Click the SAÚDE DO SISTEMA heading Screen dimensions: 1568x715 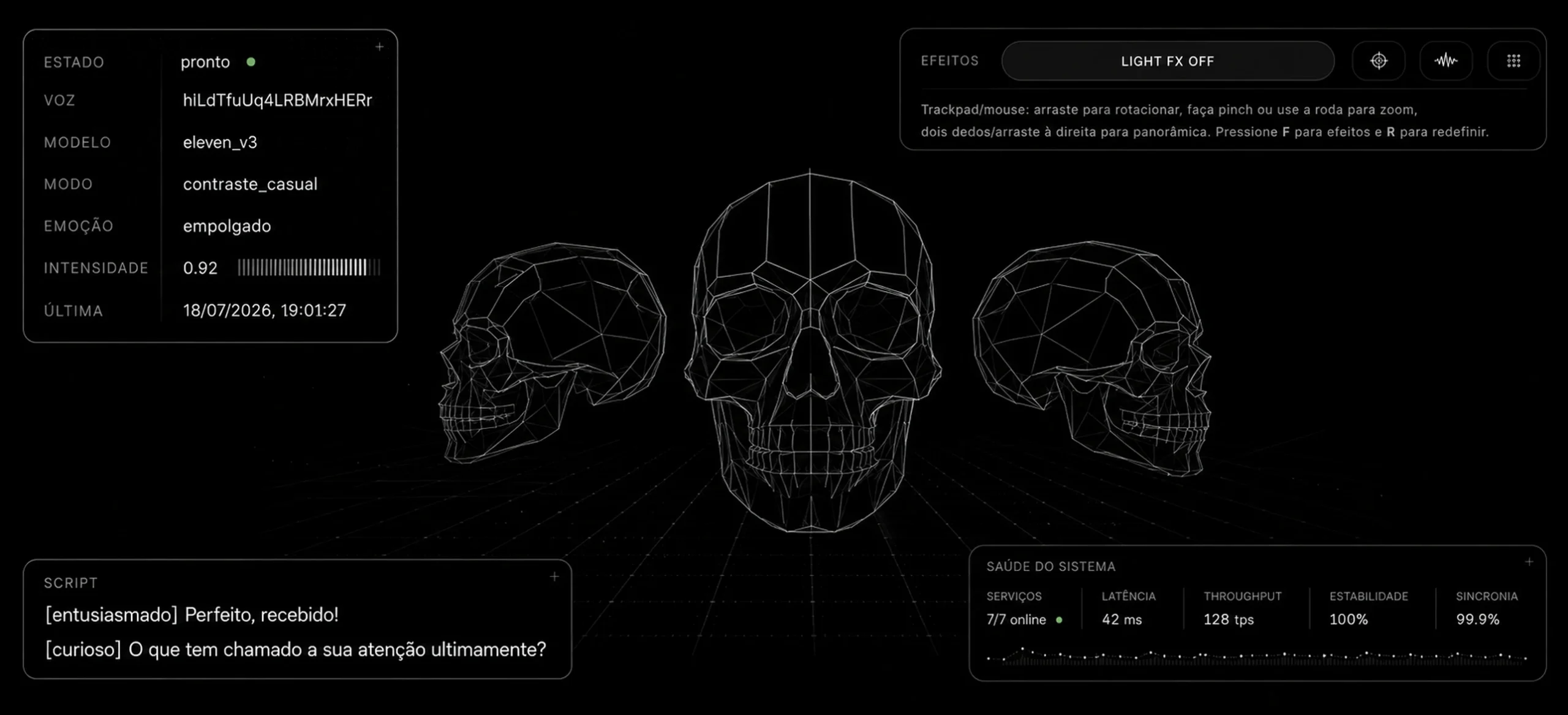tap(1050, 567)
